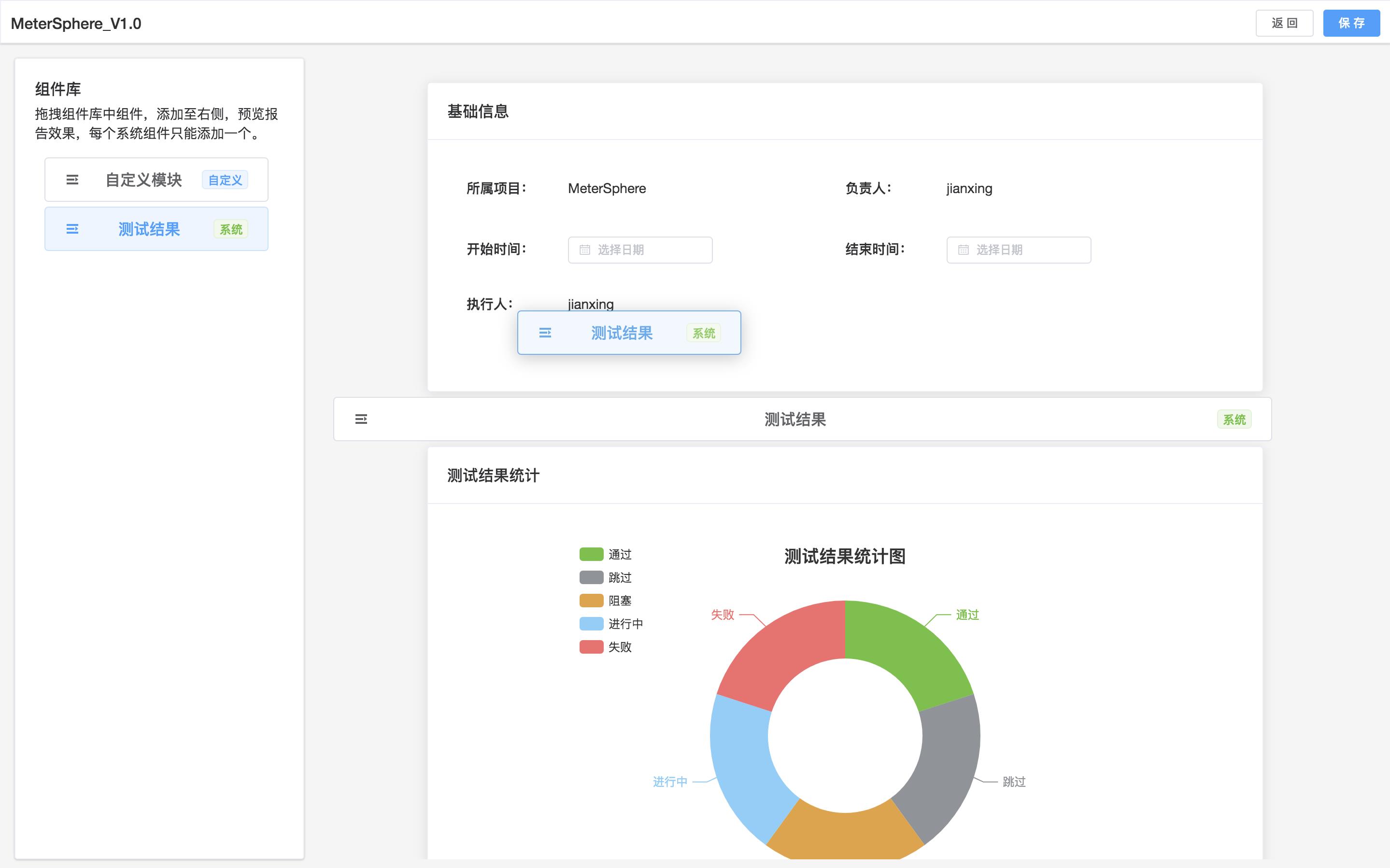Click the 返回 button
Viewport: 1390px width, 868px height.
[1284, 23]
